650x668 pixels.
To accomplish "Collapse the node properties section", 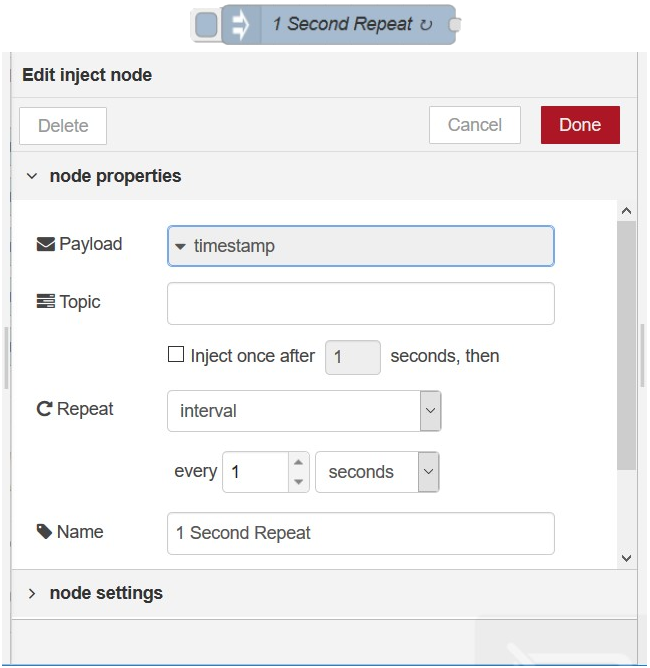I will coord(32,176).
